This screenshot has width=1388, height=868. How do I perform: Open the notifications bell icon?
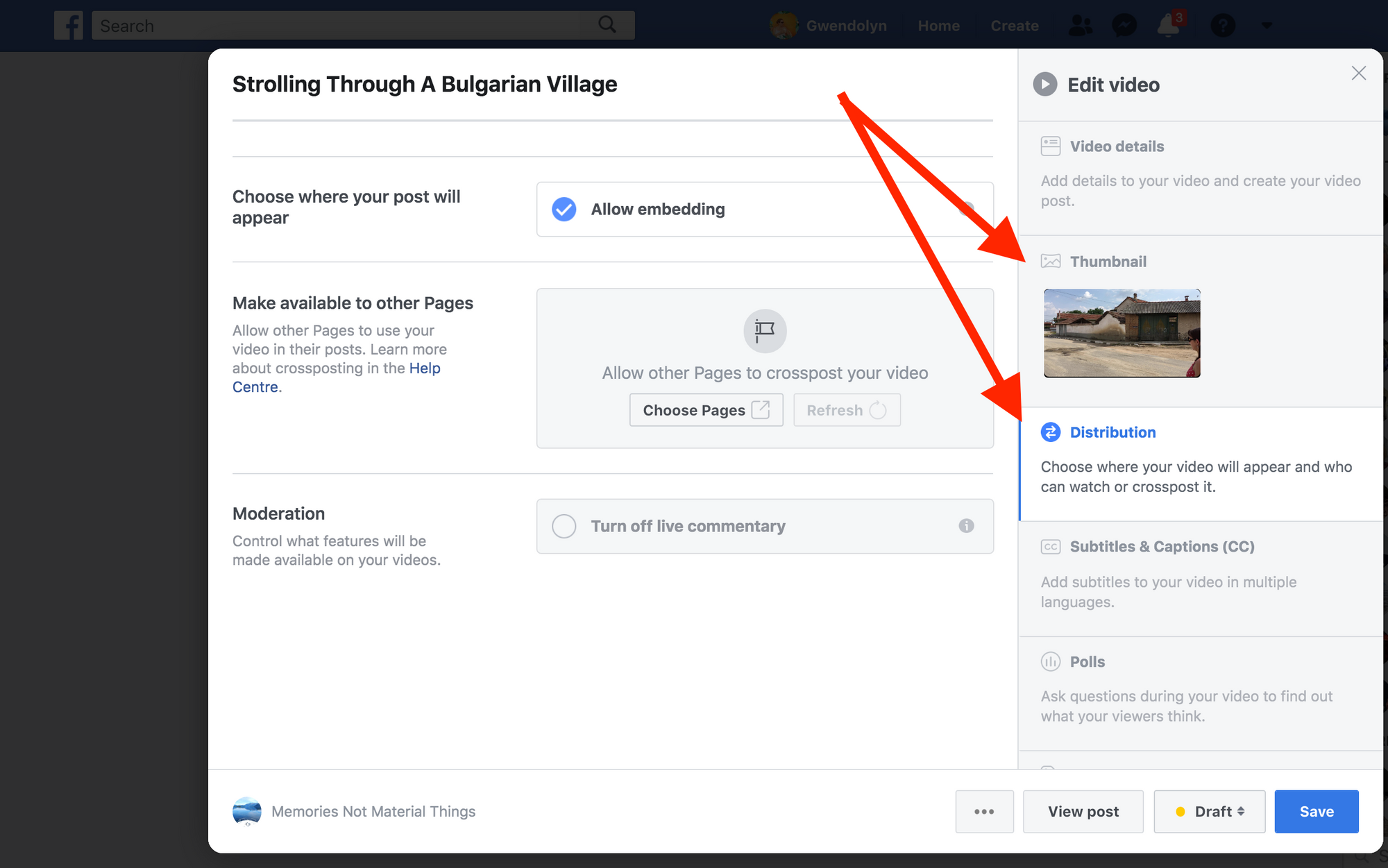(1168, 26)
